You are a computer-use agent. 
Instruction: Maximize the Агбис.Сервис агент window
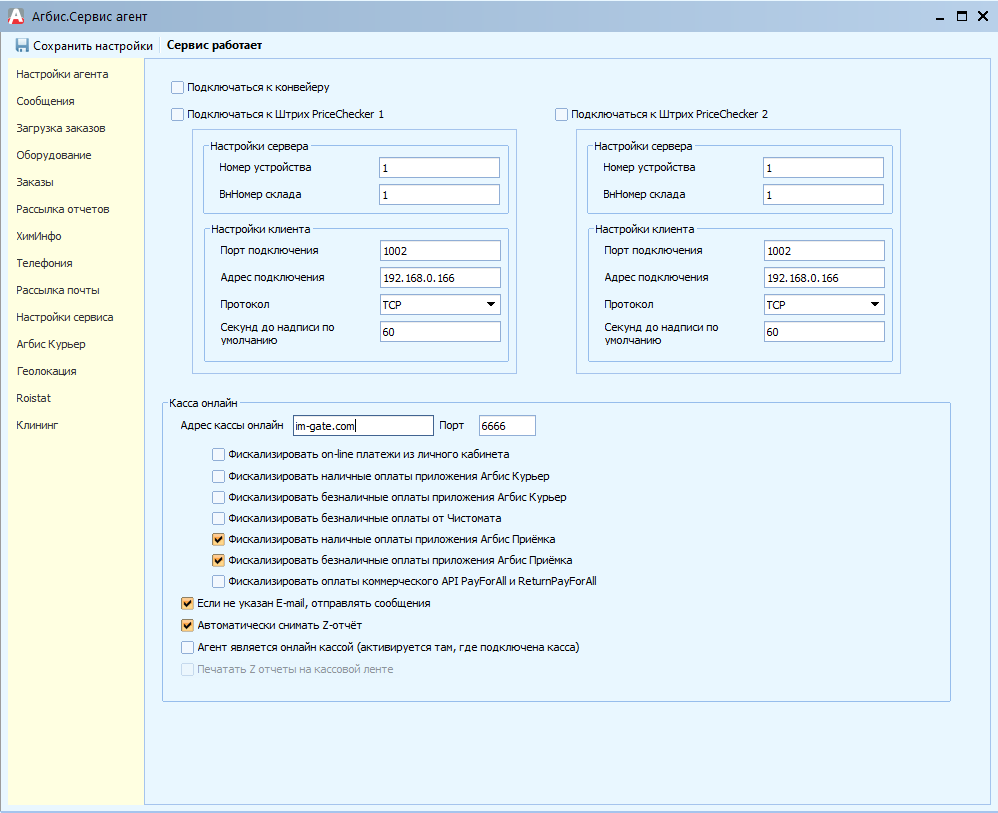962,17
